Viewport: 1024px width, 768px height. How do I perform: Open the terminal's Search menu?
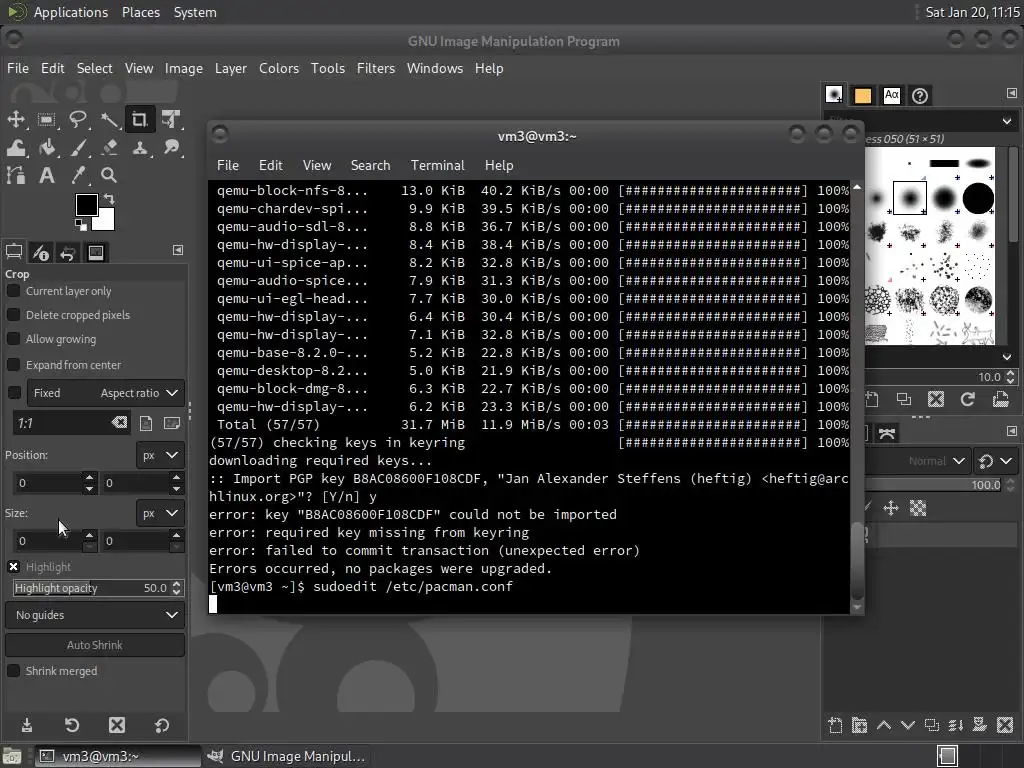pyautogui.click(x=370, y=165)
